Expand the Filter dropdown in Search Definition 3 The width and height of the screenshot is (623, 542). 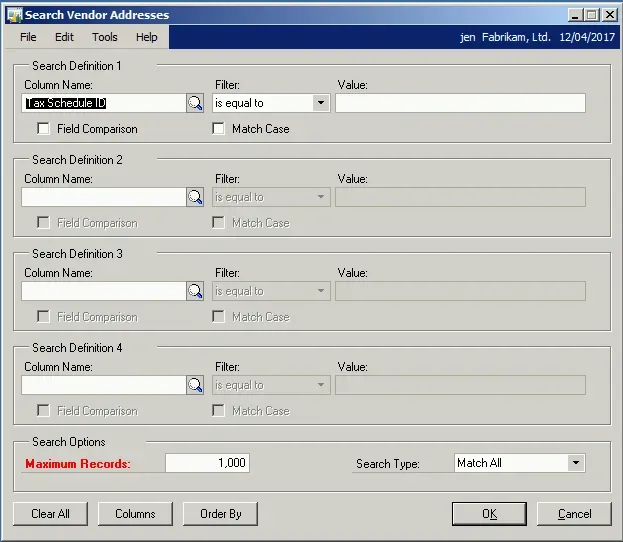pyautogui.click(x=321, y=291)
